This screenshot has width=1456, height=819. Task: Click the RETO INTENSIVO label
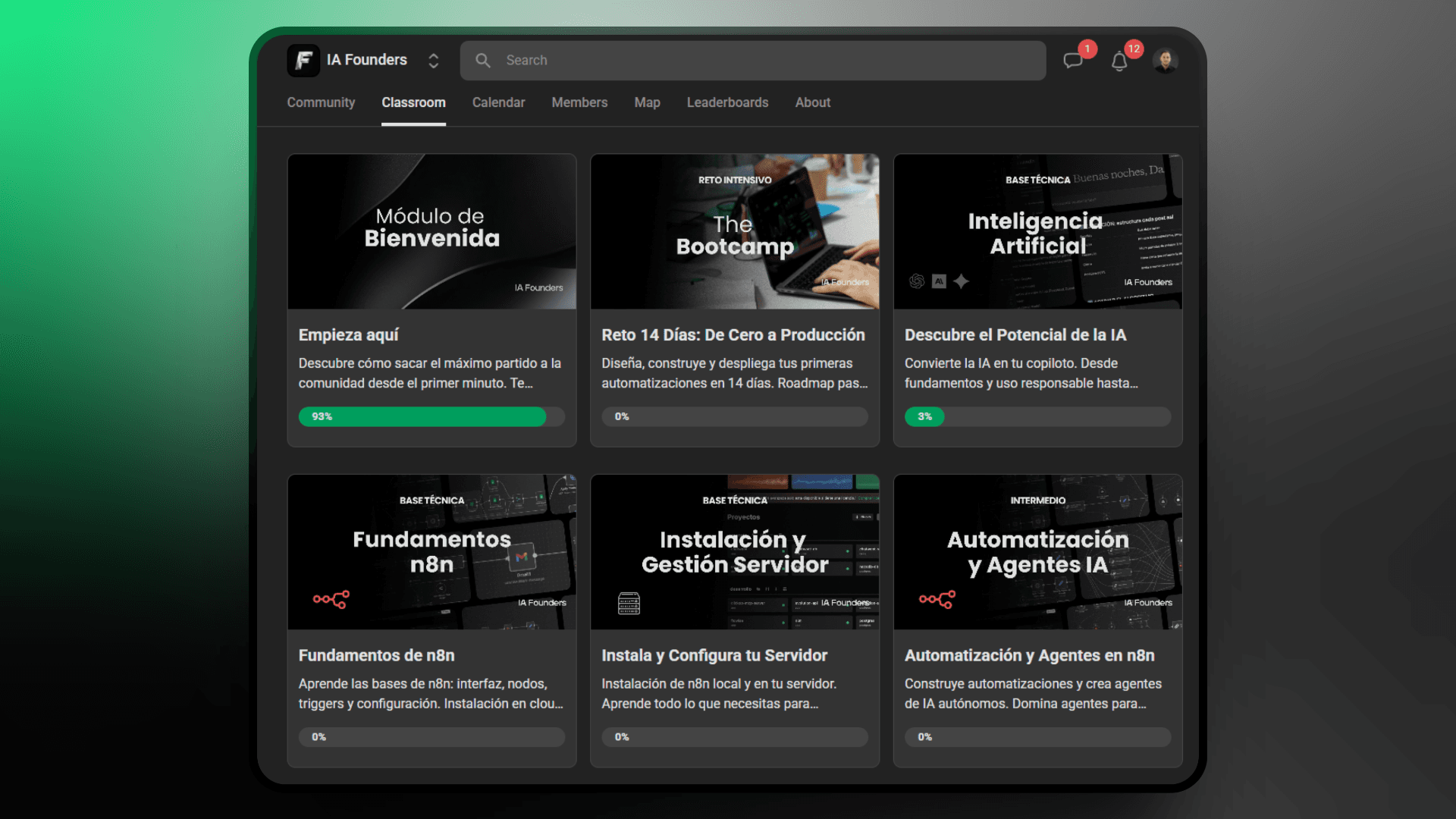point(735,180)
